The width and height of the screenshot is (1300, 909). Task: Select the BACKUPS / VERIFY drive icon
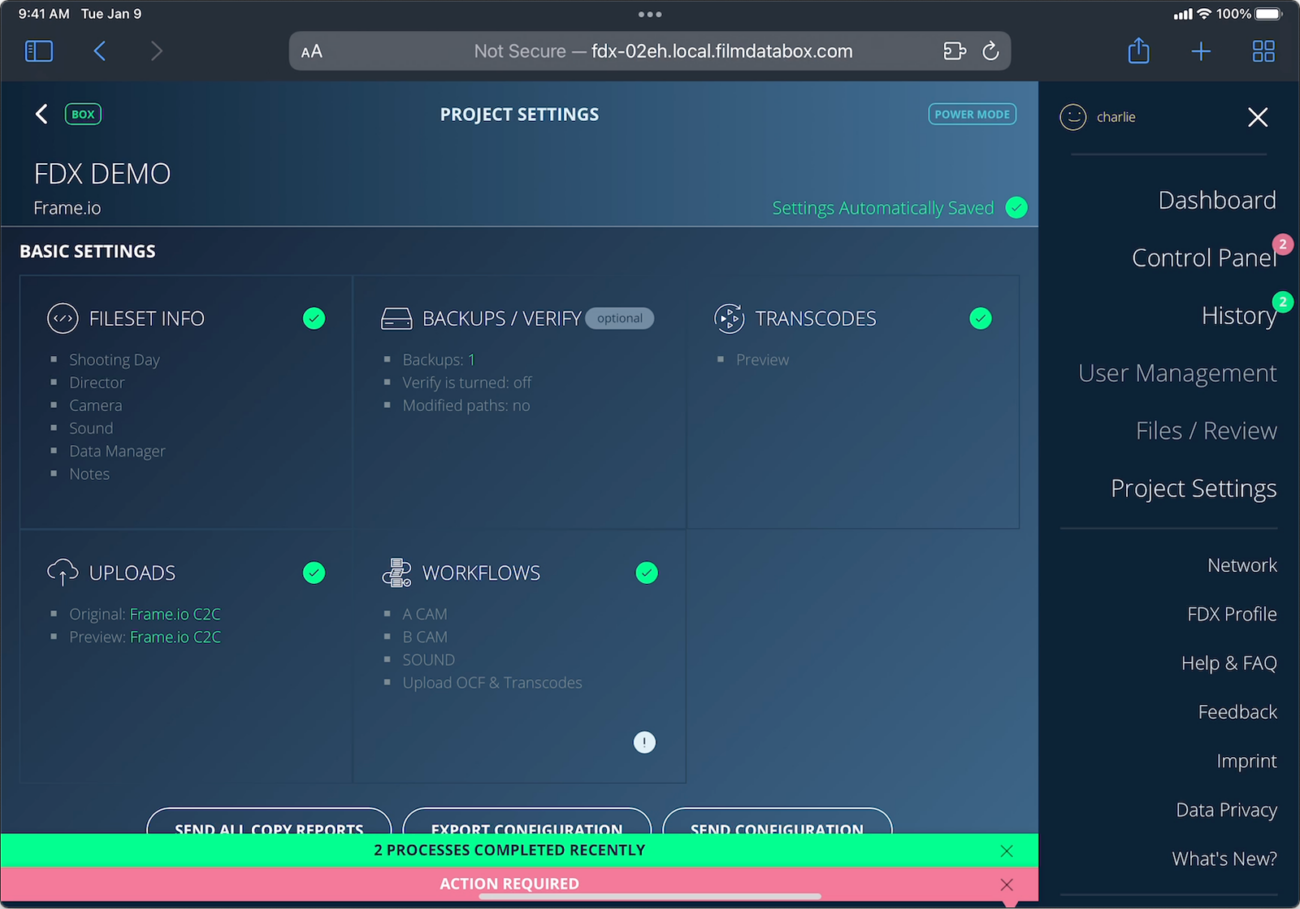[x=396, y=318]
